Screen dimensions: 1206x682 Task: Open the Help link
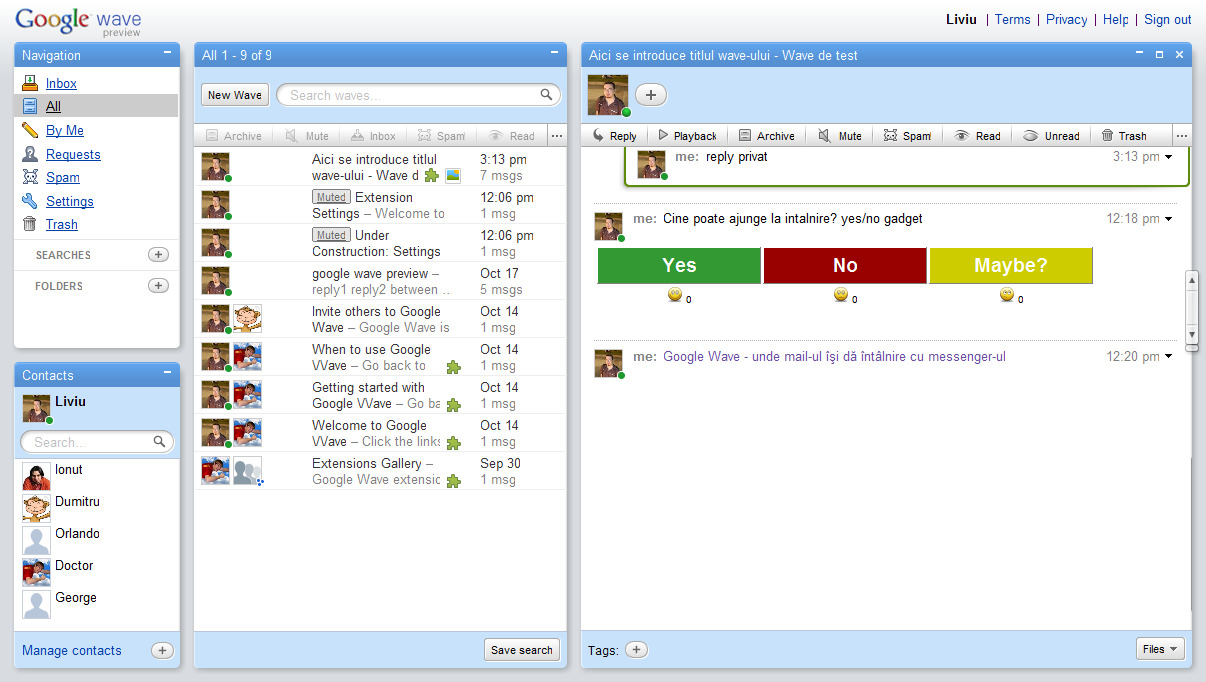click(1115, 20)
